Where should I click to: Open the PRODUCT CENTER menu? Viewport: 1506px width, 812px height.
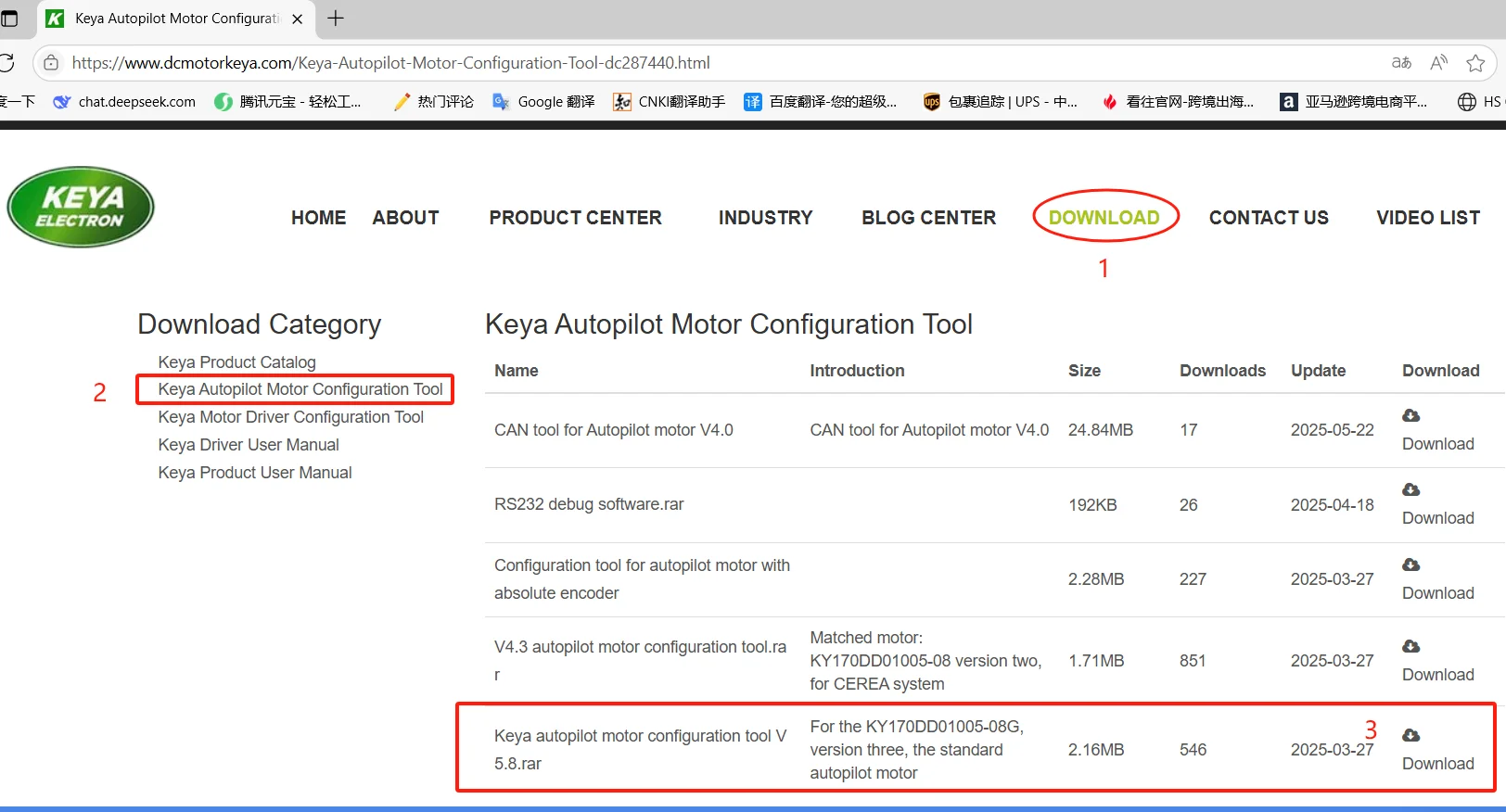tap(575, 218)
